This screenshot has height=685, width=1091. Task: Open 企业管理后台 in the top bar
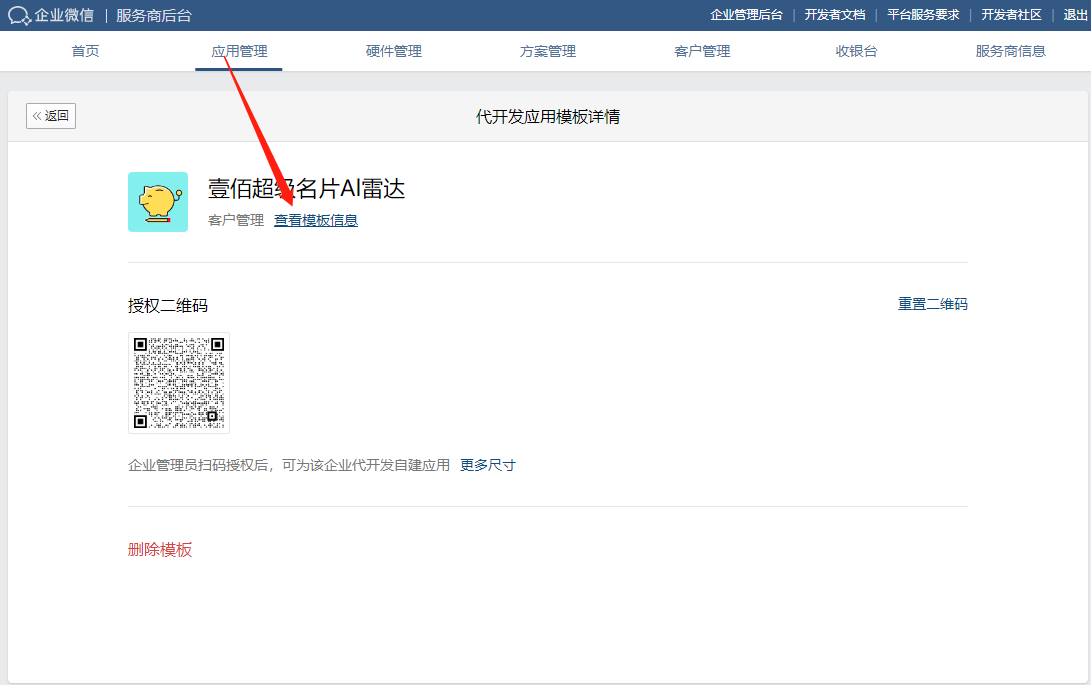click(746, 15)
